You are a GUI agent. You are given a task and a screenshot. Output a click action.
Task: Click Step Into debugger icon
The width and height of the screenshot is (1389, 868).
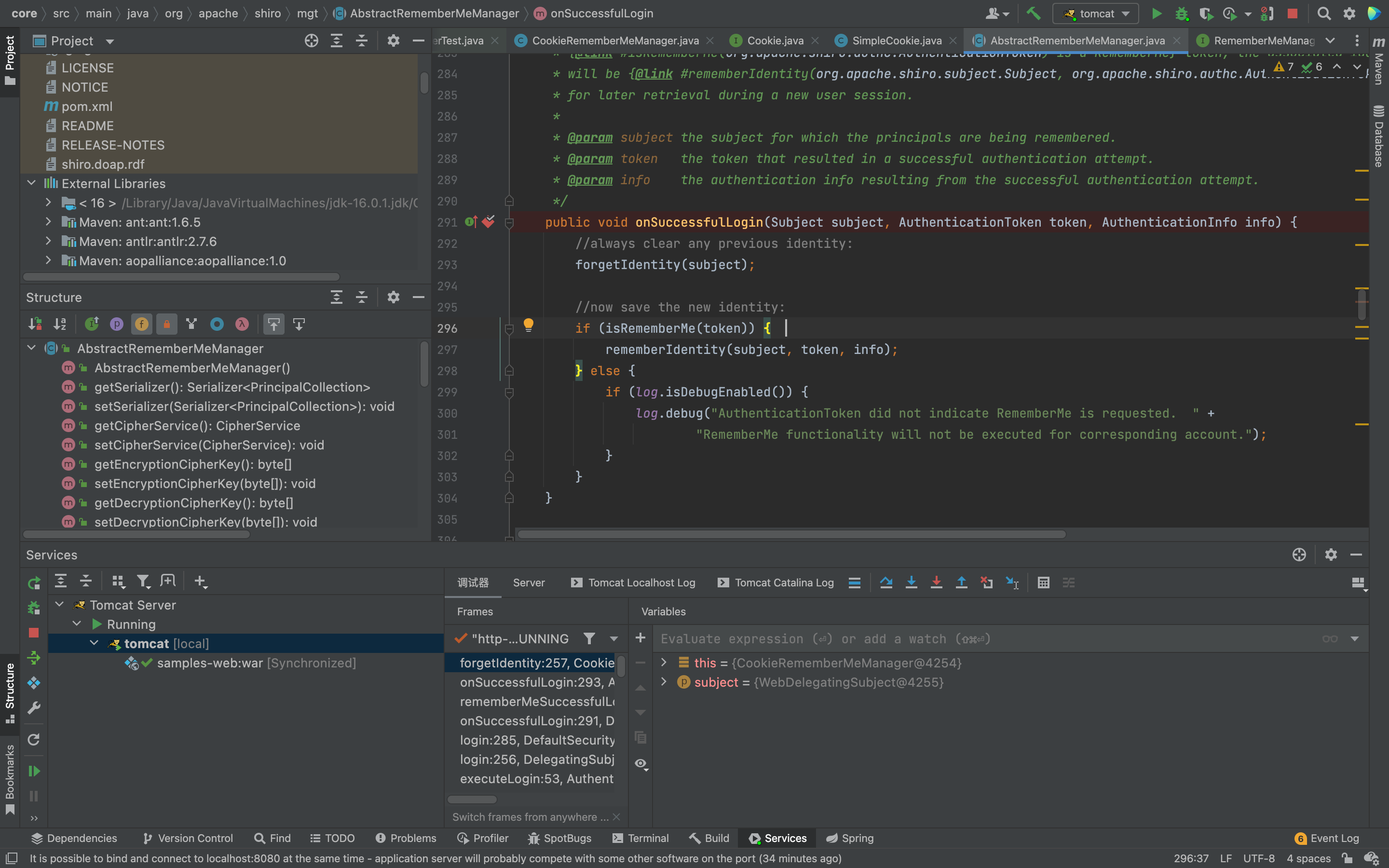click(x=911, y=583)
